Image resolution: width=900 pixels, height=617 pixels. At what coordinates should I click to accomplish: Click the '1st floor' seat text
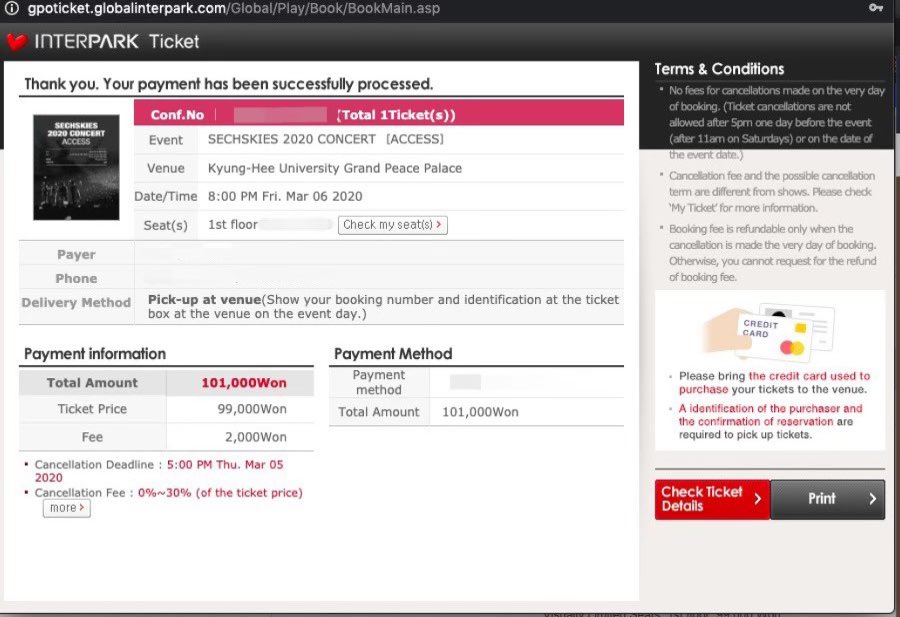[x=232, y=224]
